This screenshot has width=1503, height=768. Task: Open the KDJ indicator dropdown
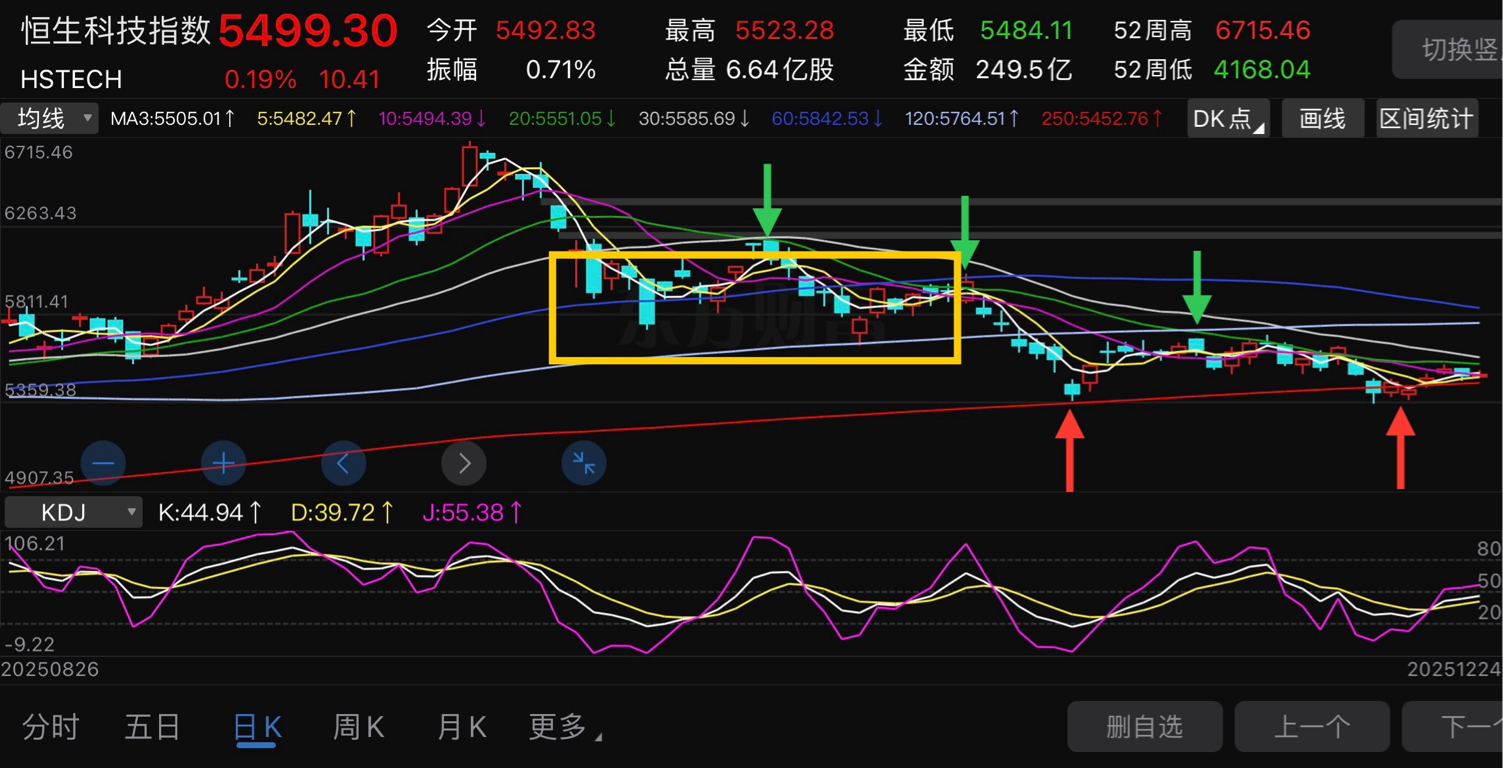point(73,513)
